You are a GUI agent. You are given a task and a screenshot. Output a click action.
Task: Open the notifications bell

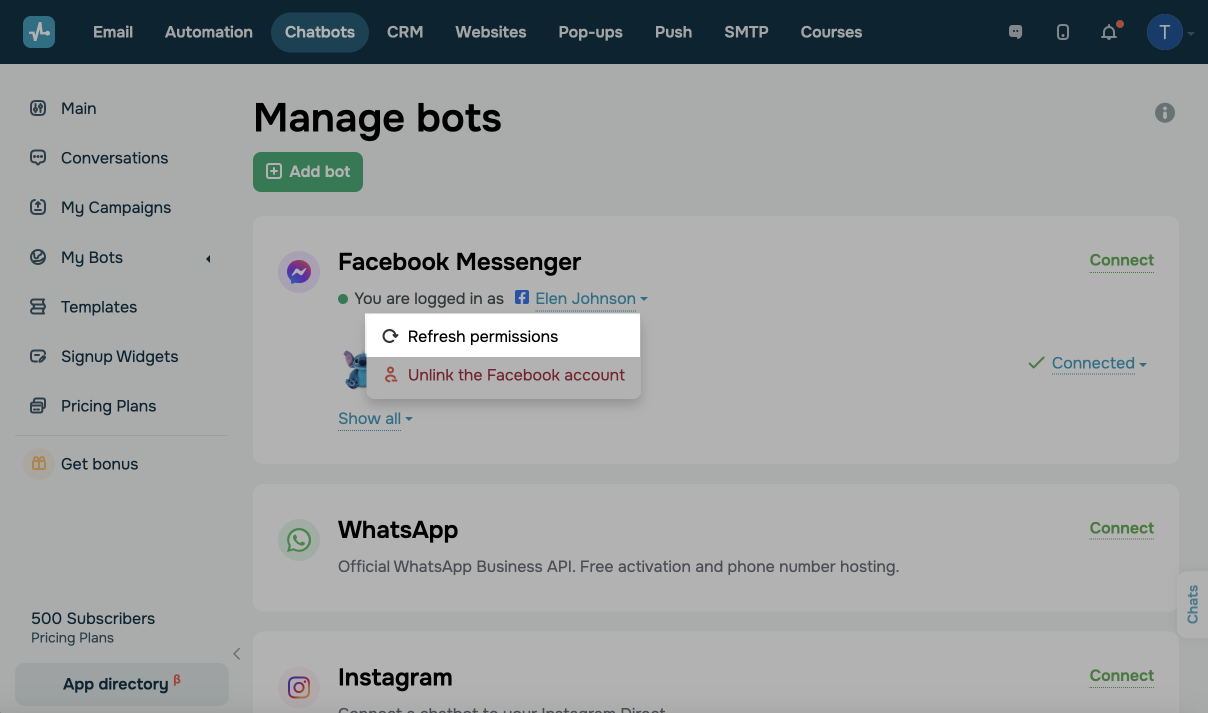point(1109,32)
